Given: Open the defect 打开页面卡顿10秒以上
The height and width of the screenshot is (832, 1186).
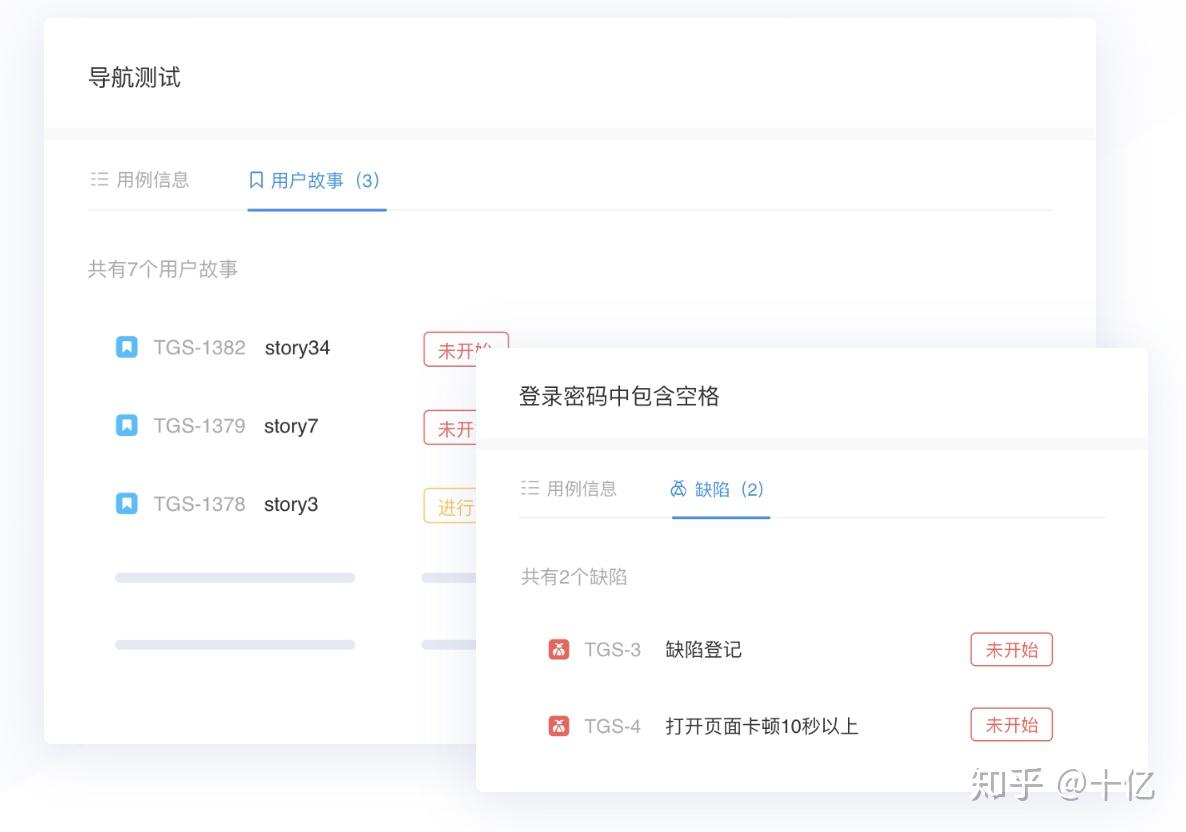Looking at the screenshot, I should [761, 725].
